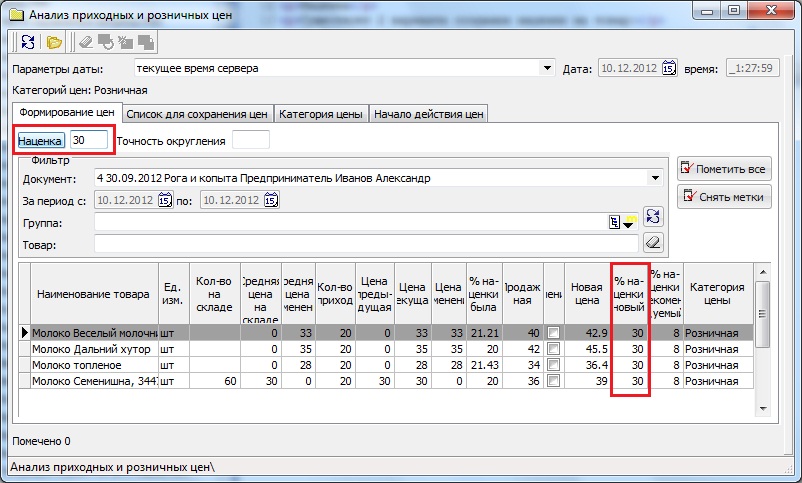Click the Точность округления input field
The image size is (802, 483).
[x=251, y=140]
